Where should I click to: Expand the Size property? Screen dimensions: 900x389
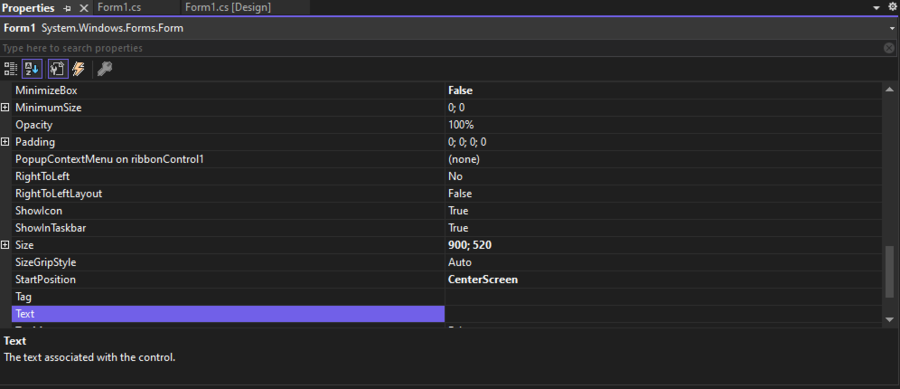(x=6, y=245)
